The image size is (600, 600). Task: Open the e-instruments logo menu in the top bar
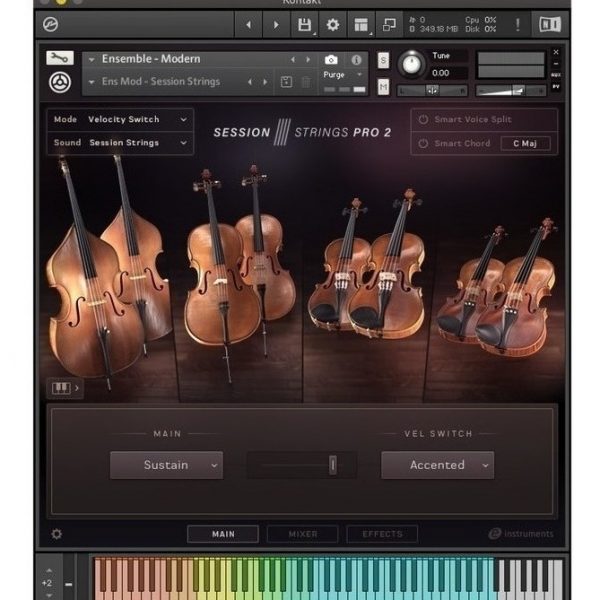(x=51, y=24)
